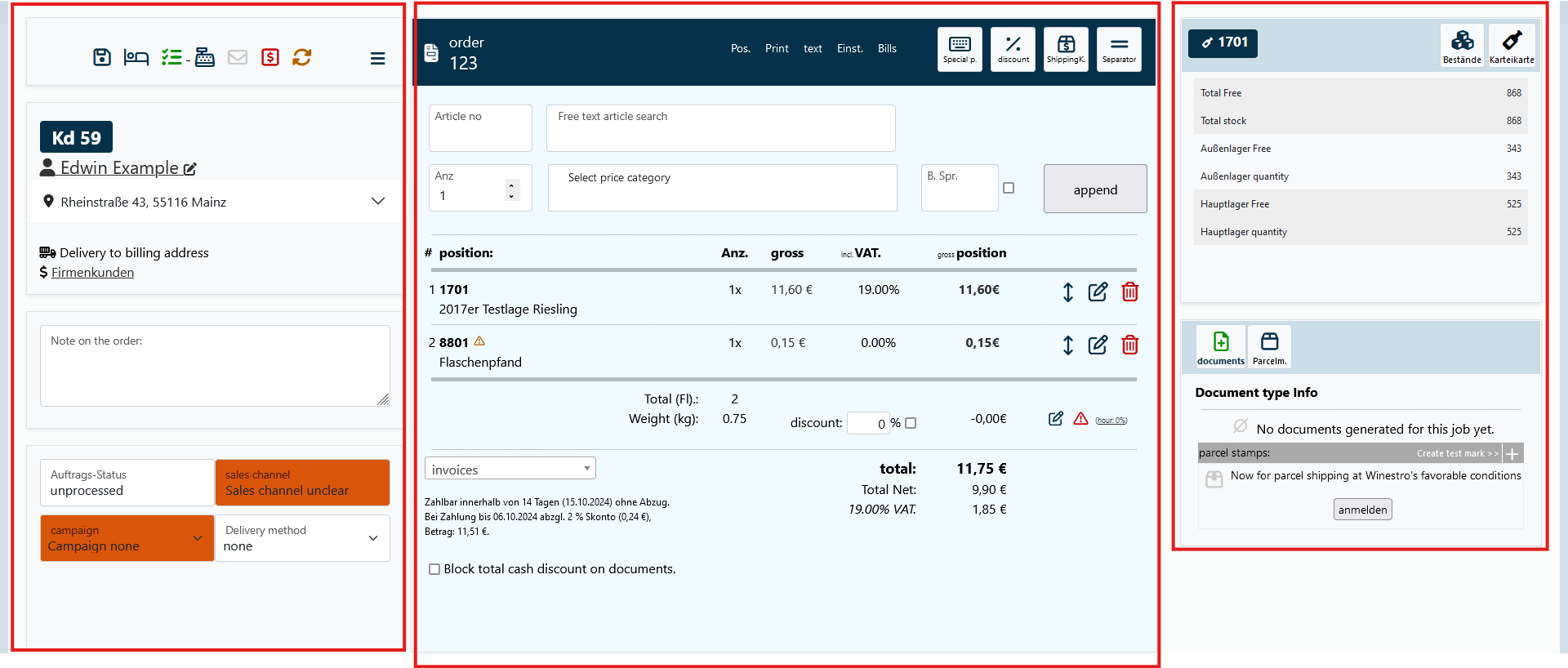Edit the Flaschenpfand position with pencil icon

point(1098,345)
